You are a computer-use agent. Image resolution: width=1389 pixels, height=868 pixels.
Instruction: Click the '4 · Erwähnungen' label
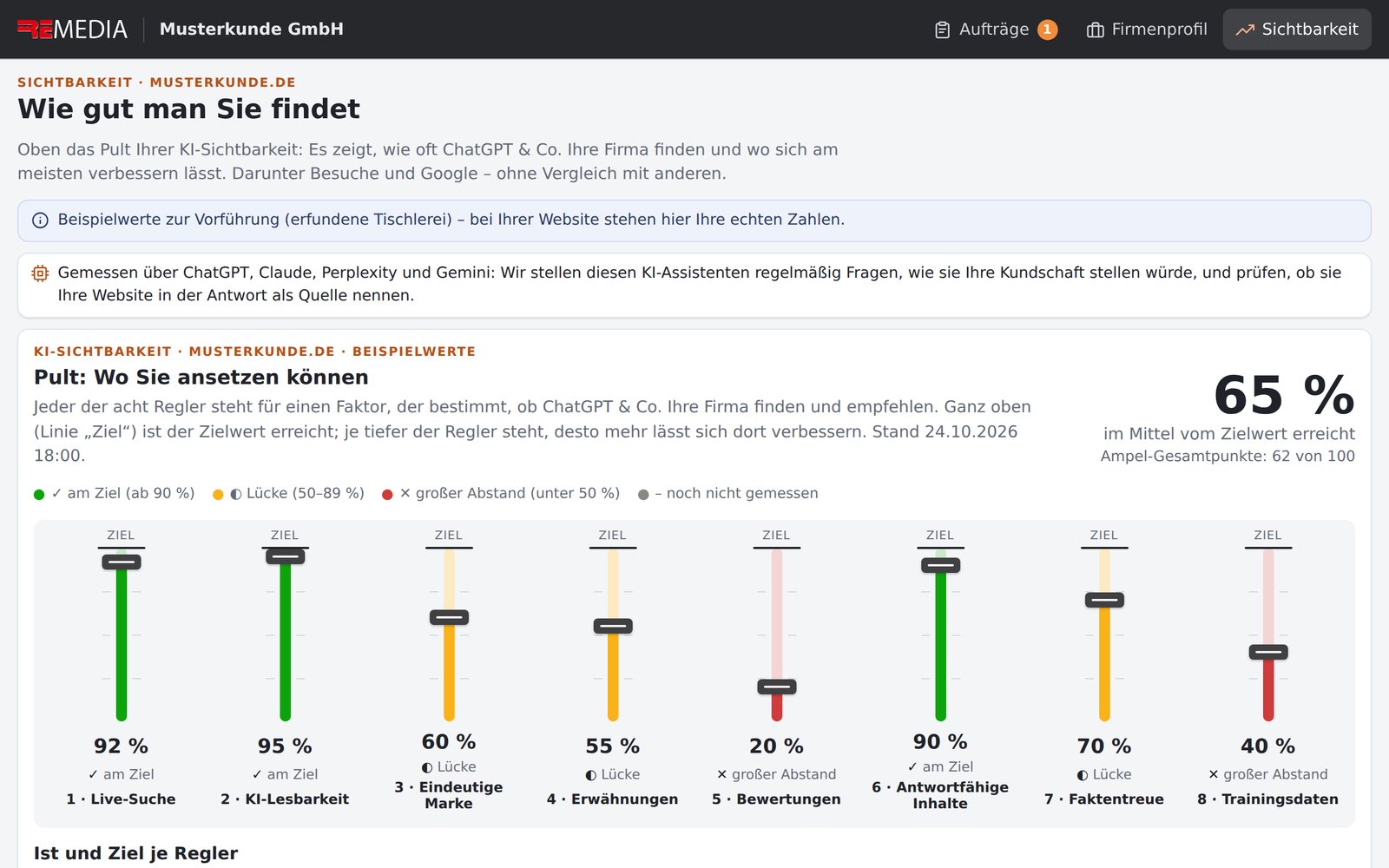click(x=613, y=799)
